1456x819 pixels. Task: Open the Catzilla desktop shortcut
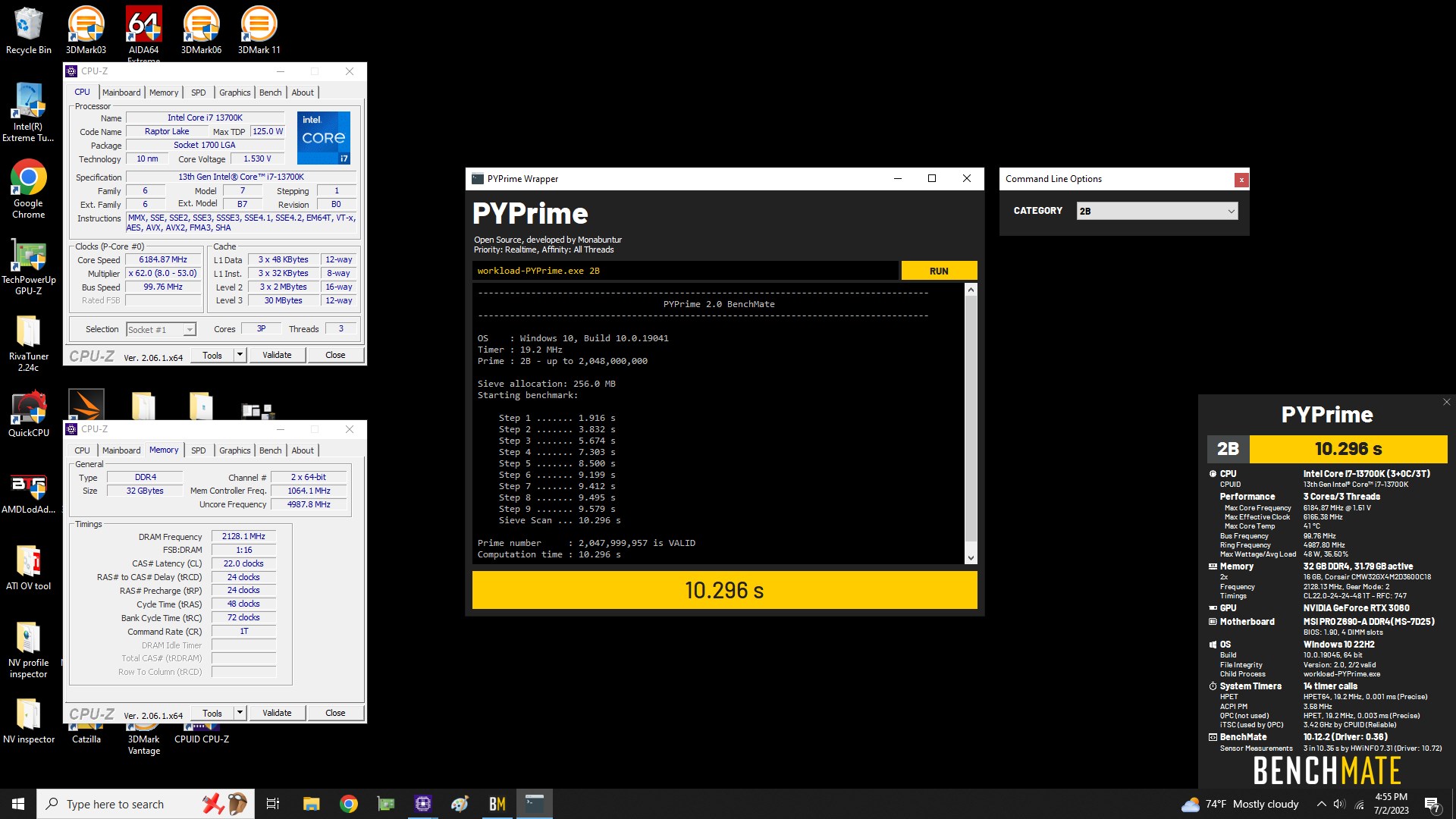pyautogui.click(x=86, y=734)
